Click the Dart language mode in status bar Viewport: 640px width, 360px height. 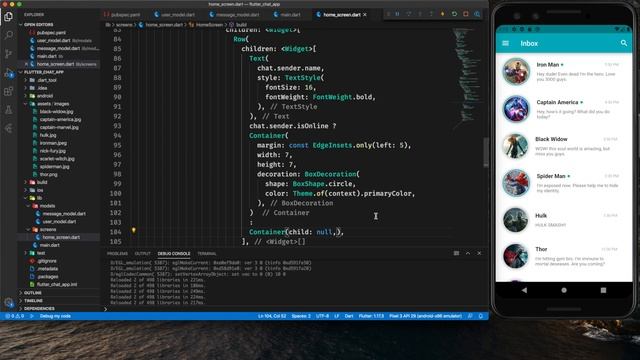tap(349, 316)
